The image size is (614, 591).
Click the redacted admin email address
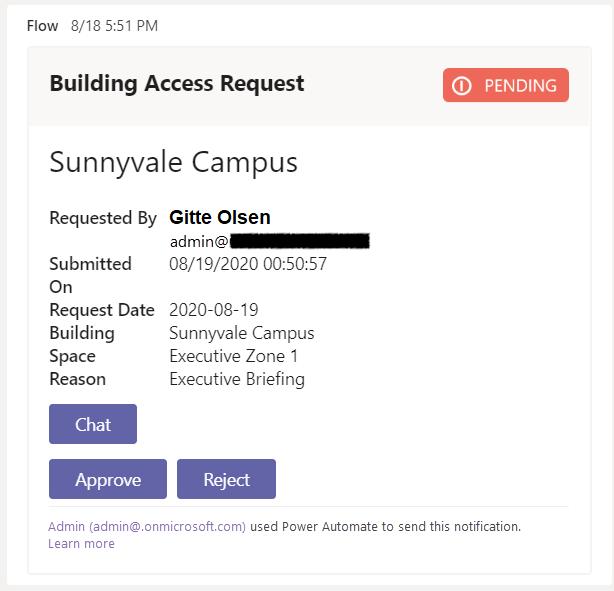click(x=270, y=240)
